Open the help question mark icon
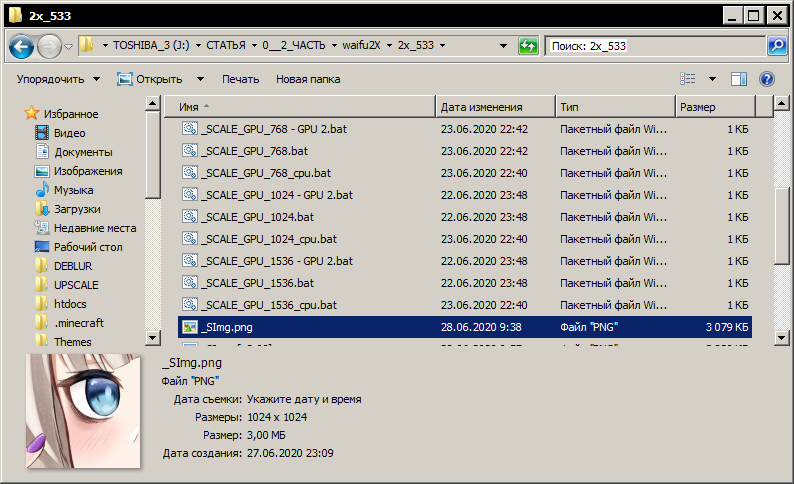Viewport: 794px width, 484px height. pos(767,79)
